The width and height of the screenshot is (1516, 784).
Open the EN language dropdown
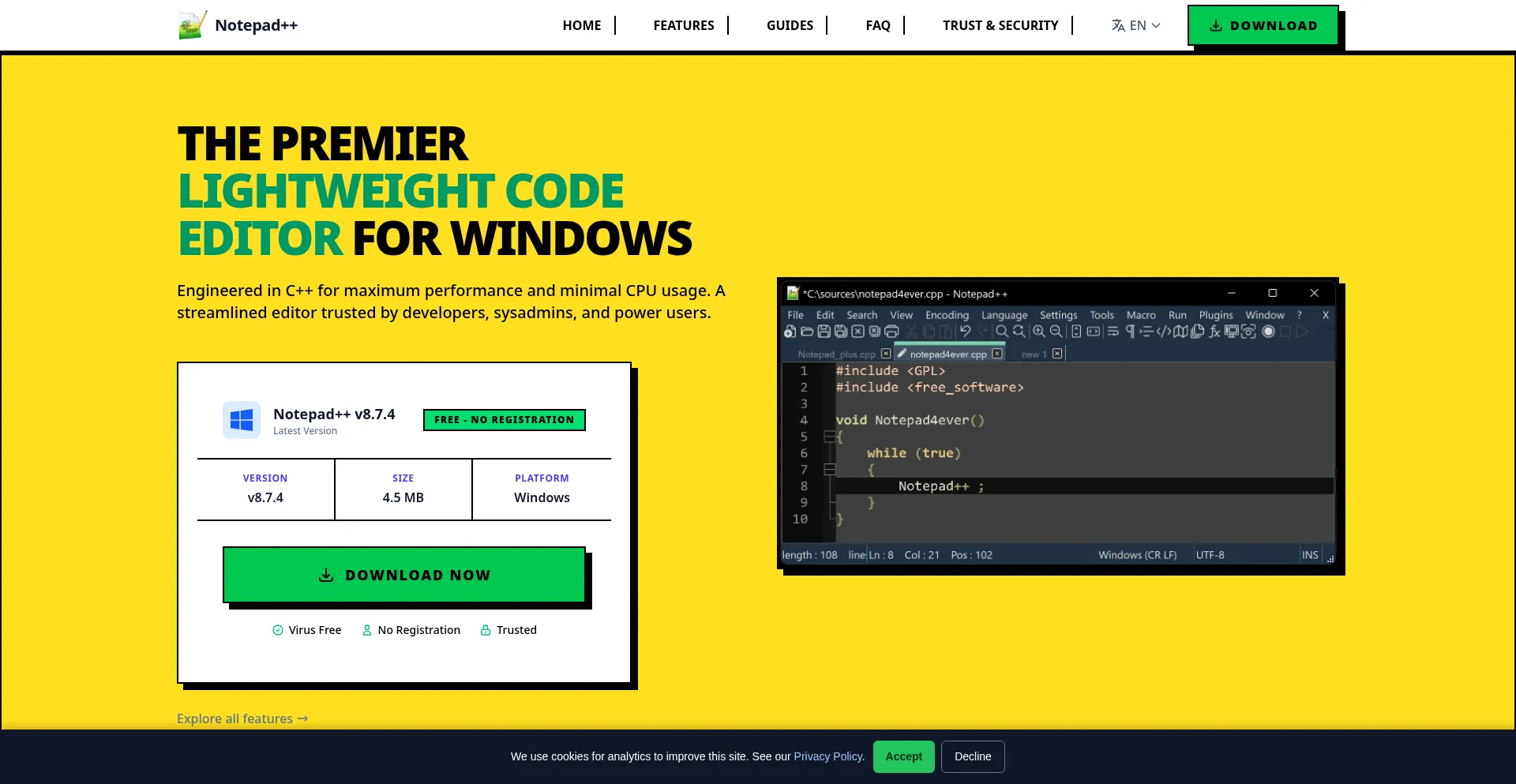click(1136, 25)
